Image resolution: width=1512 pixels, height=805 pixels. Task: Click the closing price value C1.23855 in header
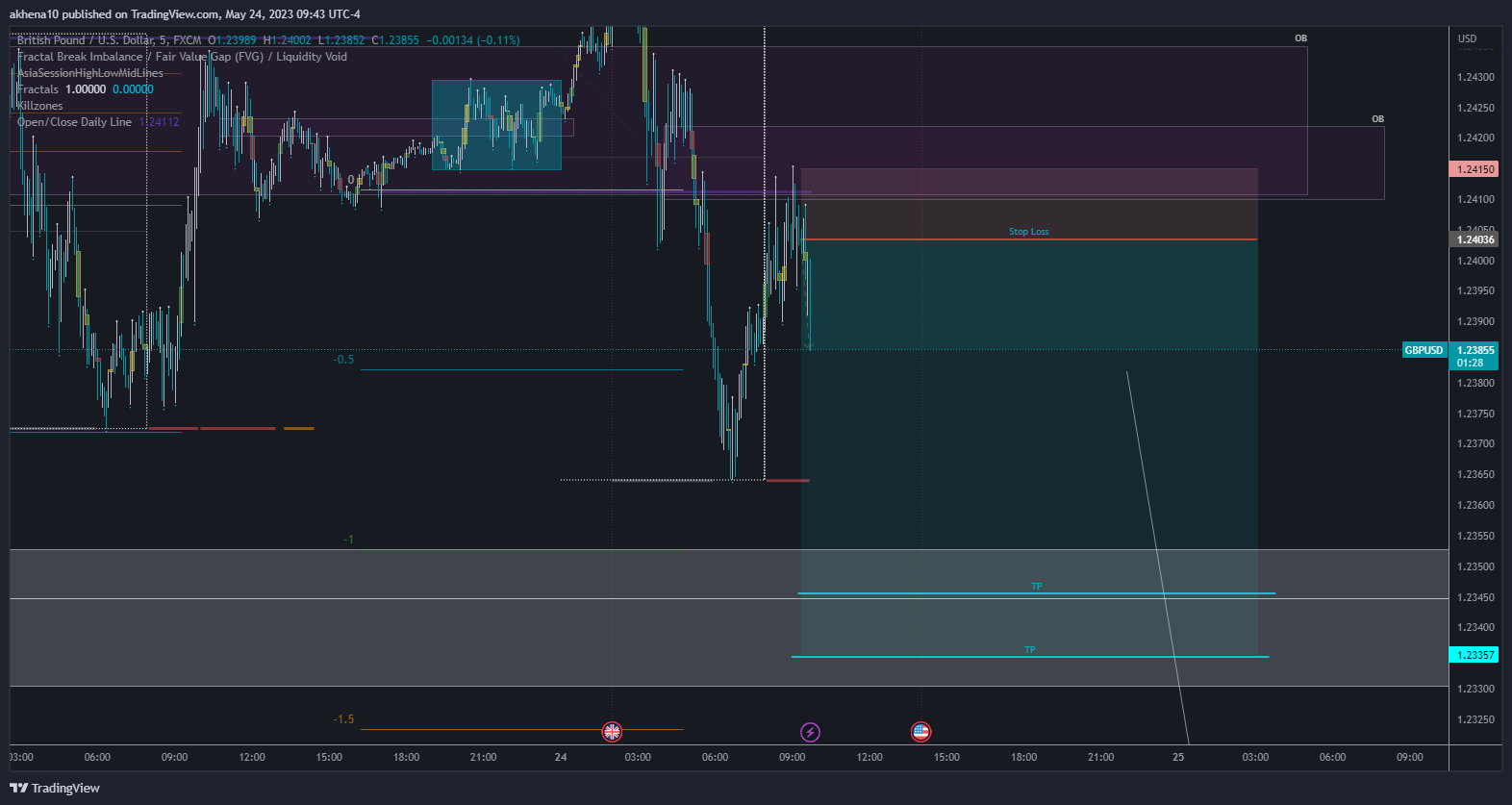tap(395, 40)
